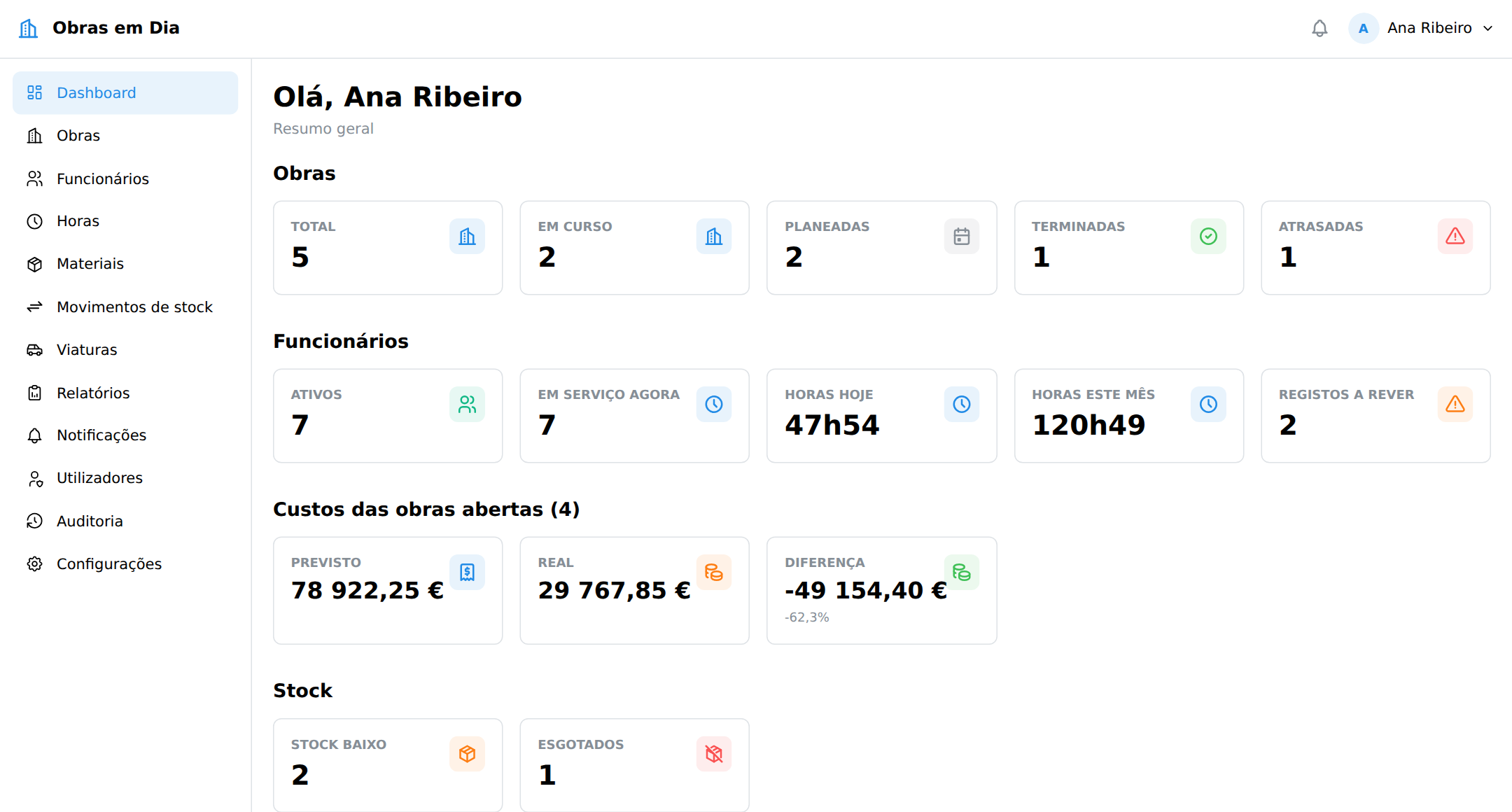Go to Utilizadores in the sidebar

tap(125, 478)
